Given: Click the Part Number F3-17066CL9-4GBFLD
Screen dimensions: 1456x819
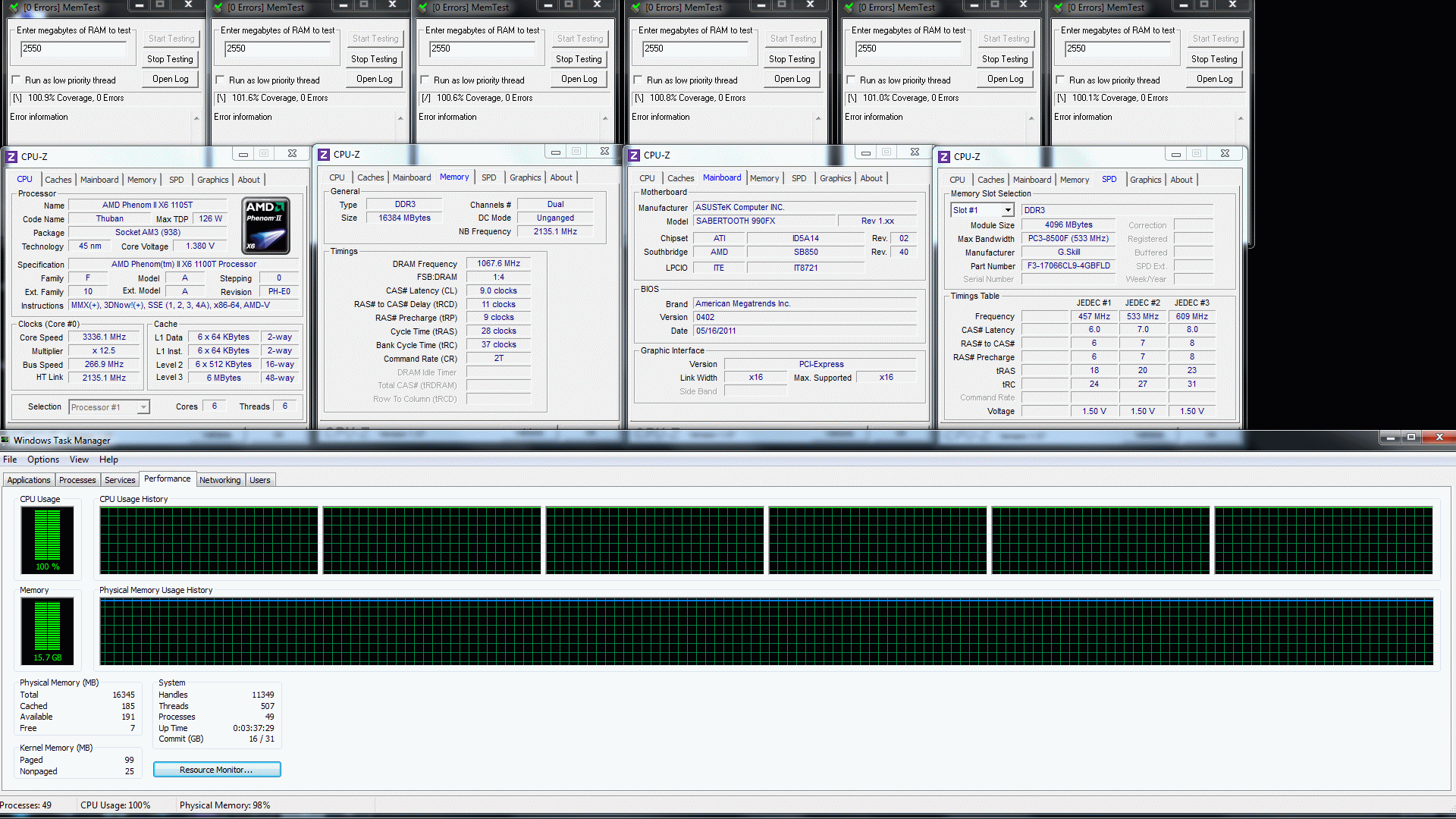Looking at the screenshot, I should (1068, 266).
